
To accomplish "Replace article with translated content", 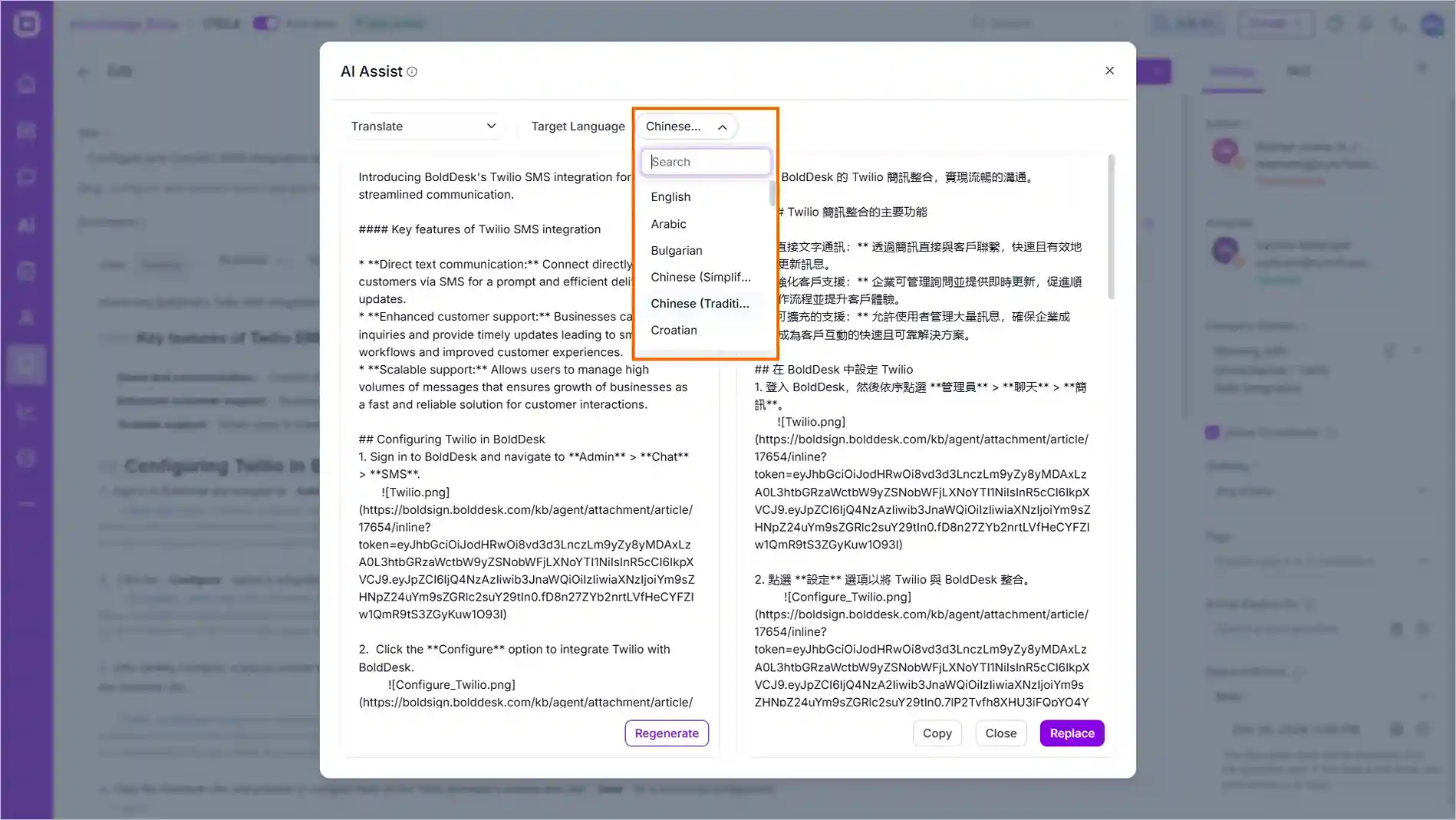I will click(1072, 733).
